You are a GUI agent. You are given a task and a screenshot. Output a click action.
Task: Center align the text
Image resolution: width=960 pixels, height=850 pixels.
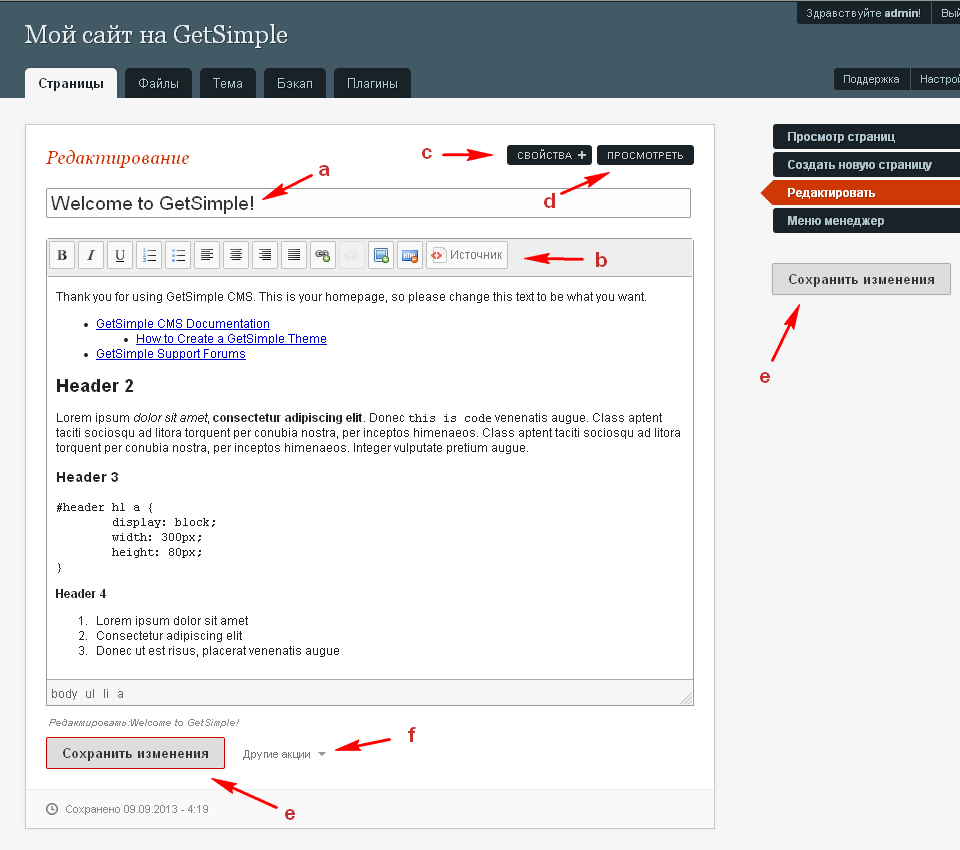pos(236,256)
